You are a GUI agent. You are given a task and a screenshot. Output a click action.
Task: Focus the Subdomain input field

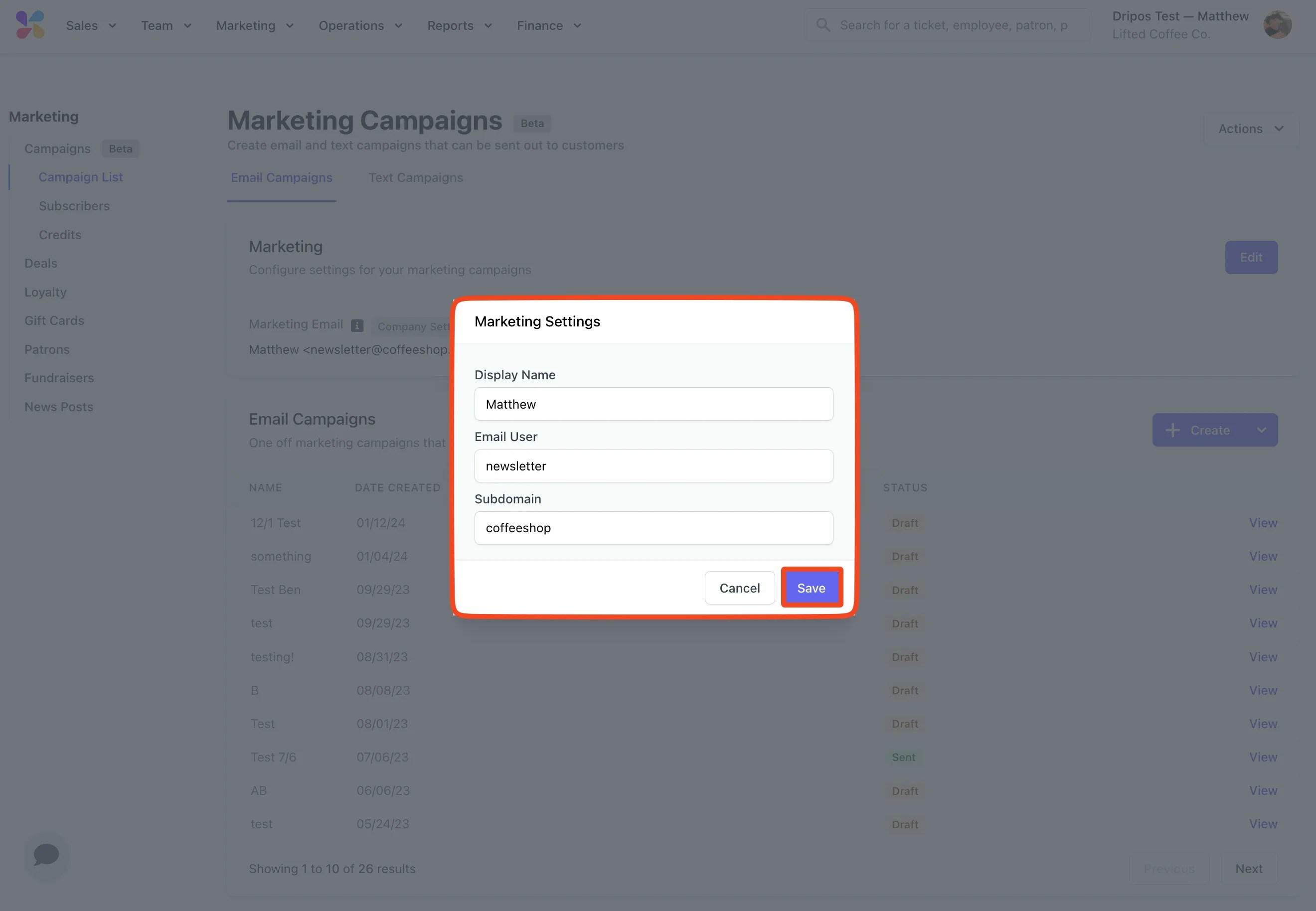click(x=653, y=528)
